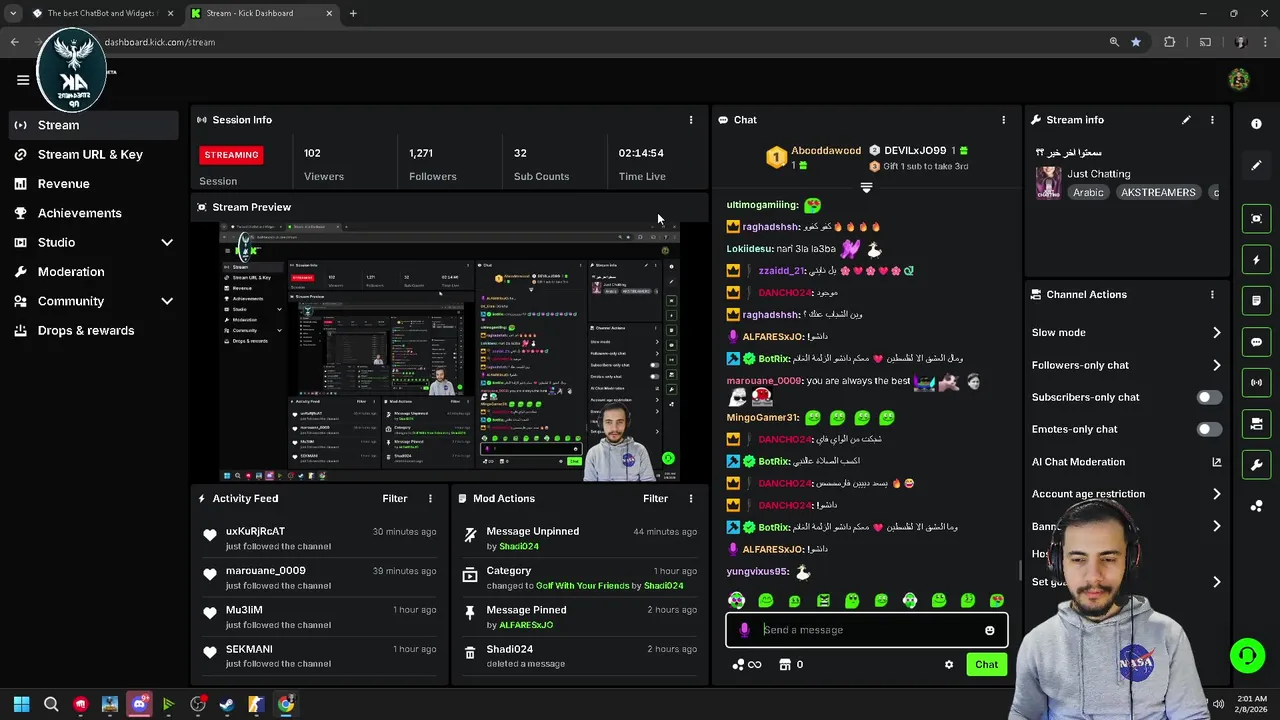Image resolution: width=1280 pixels, height=720 pixels.
Task: Click the browser address bar URL
Action: coord(160,42)
